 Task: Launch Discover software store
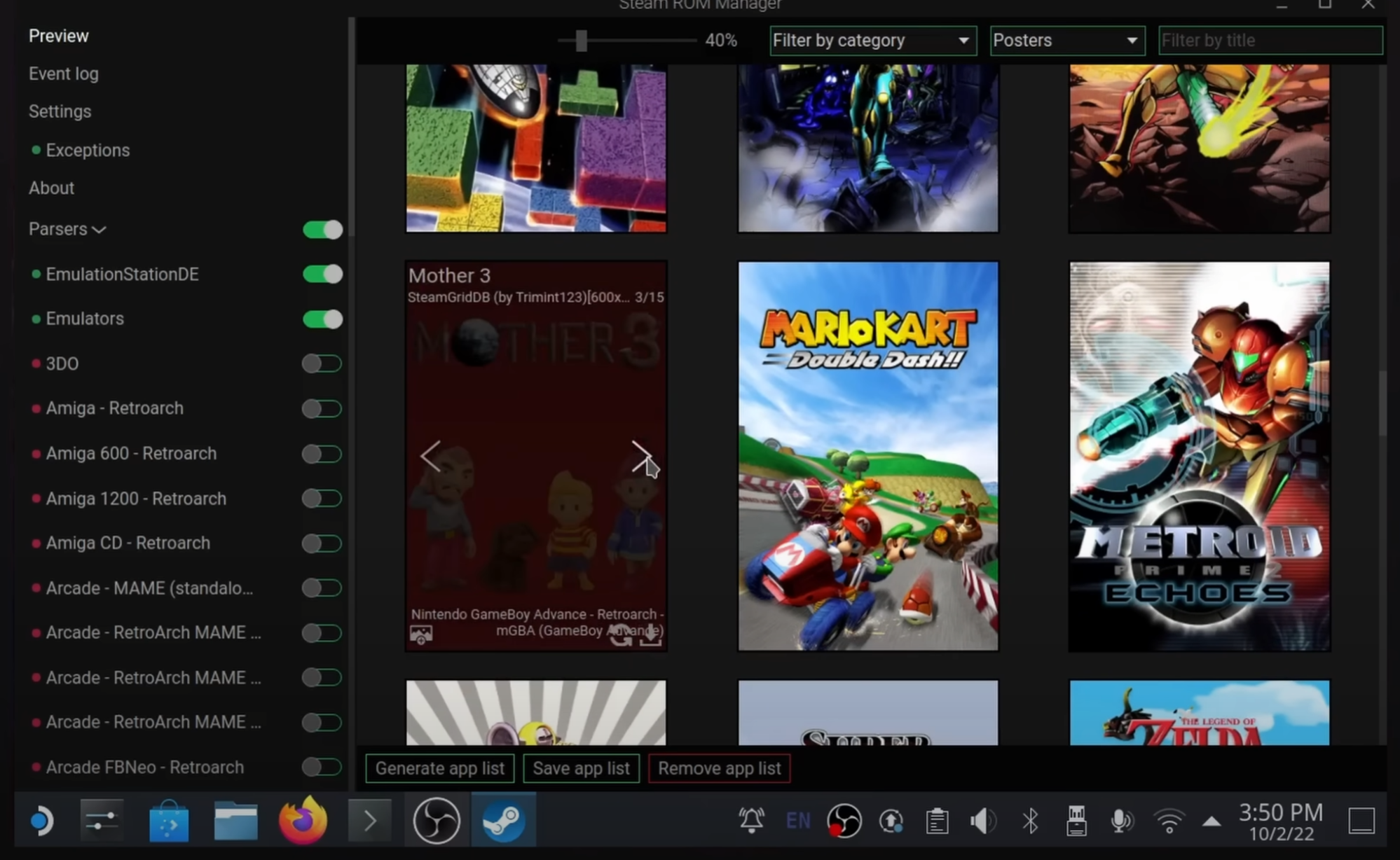[169, 821]
